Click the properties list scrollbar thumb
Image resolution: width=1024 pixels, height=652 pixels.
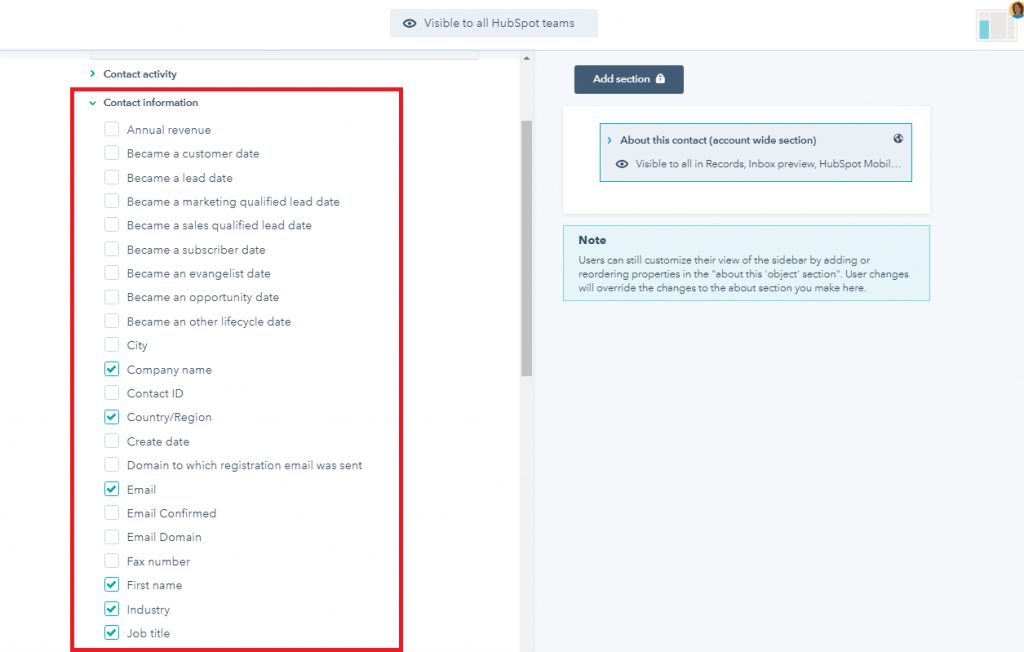click(x=526, y=248)
